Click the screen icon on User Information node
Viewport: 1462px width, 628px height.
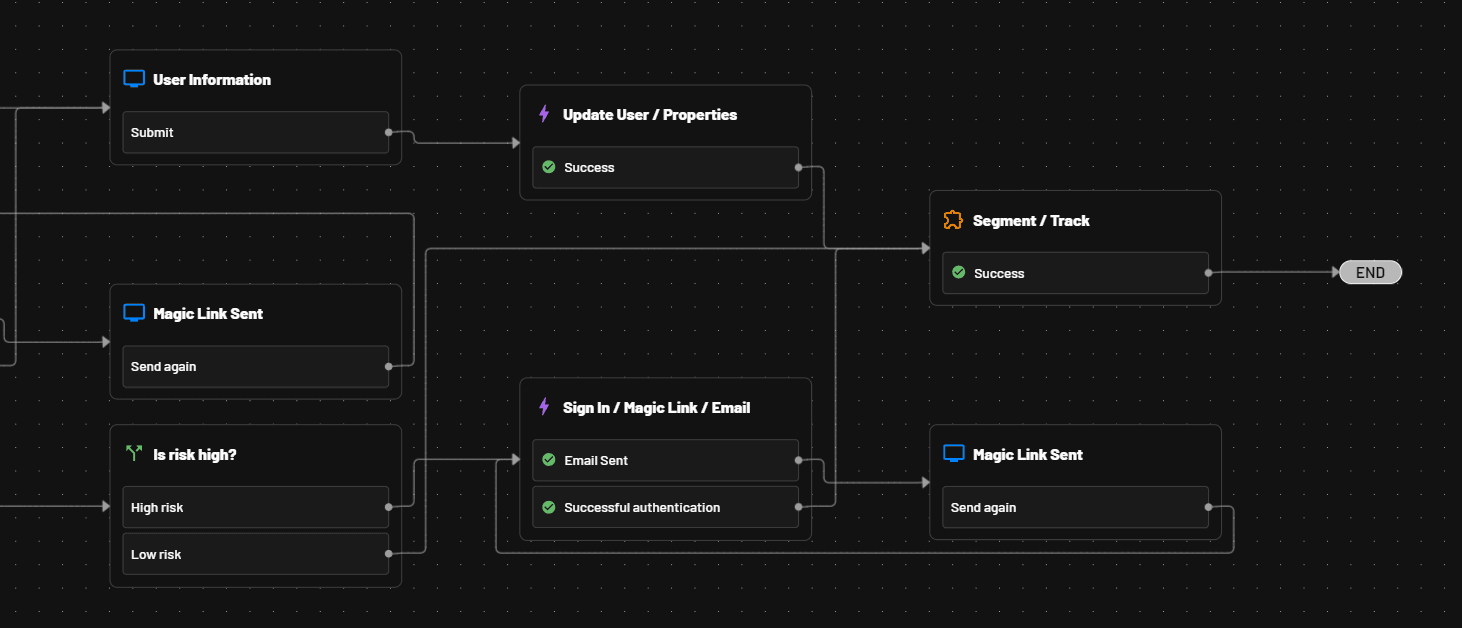[134, 79]
